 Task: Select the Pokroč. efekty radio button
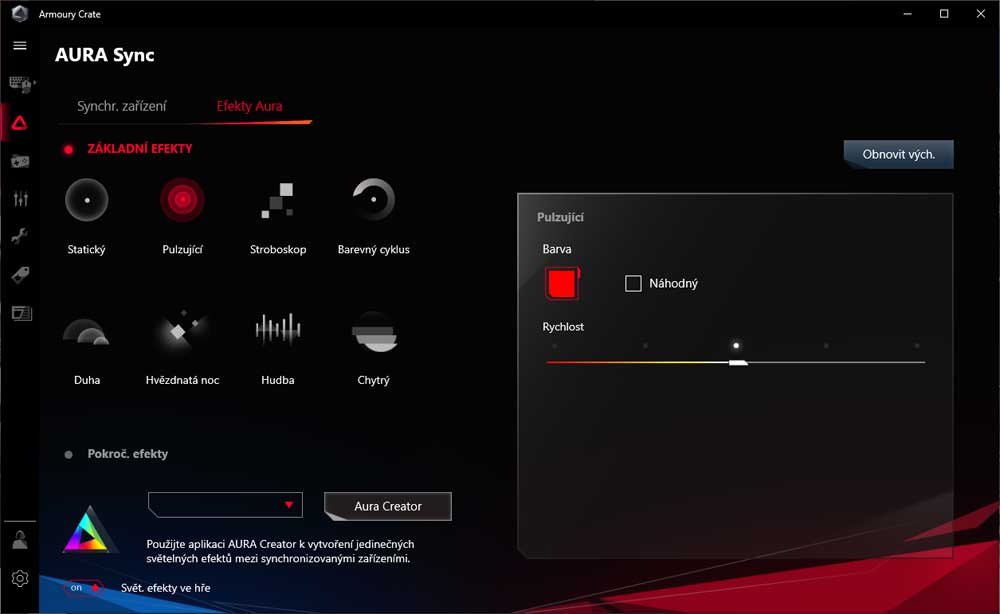point(69,455)
